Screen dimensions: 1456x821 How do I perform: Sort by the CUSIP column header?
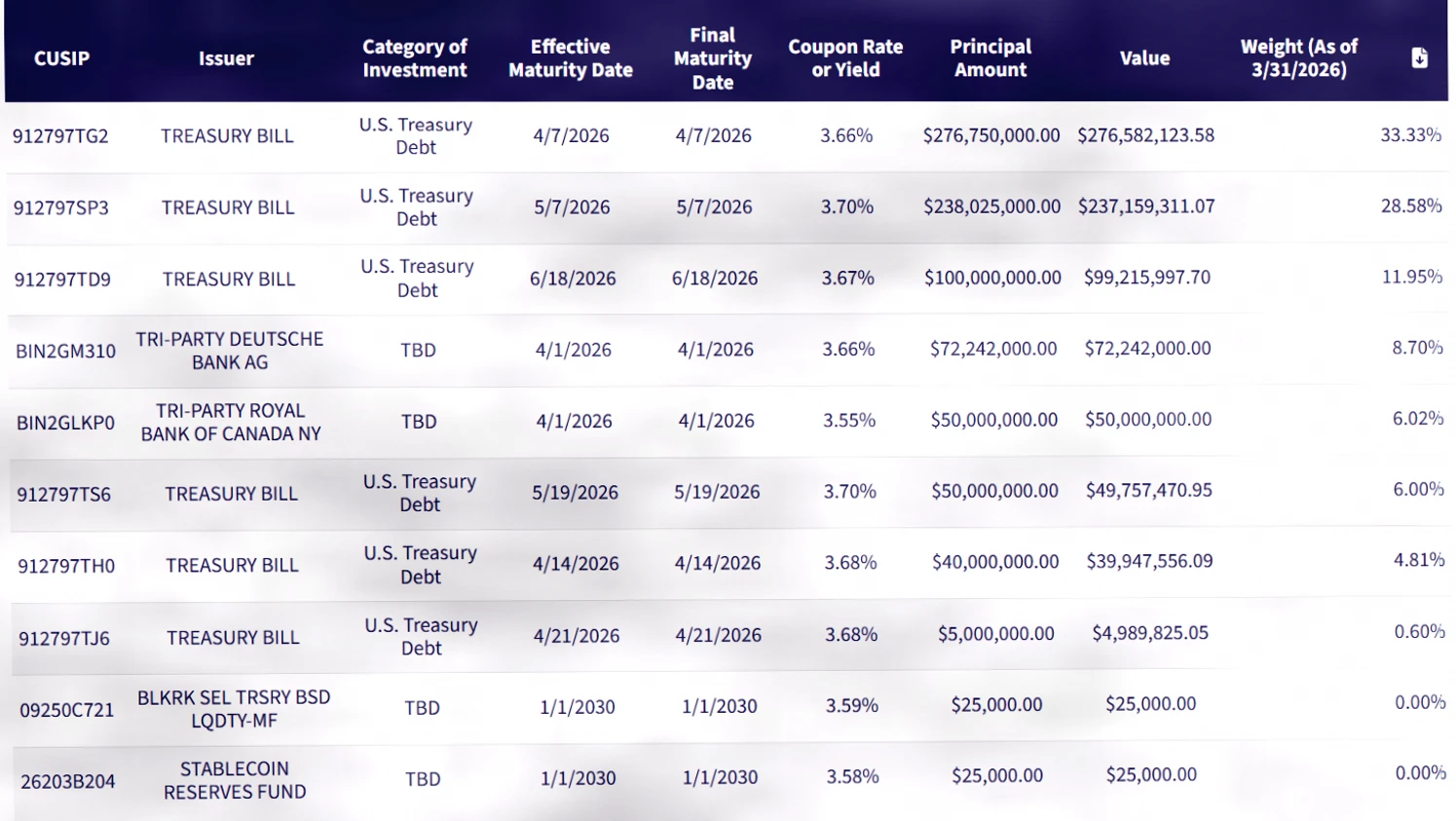(61, 58)
